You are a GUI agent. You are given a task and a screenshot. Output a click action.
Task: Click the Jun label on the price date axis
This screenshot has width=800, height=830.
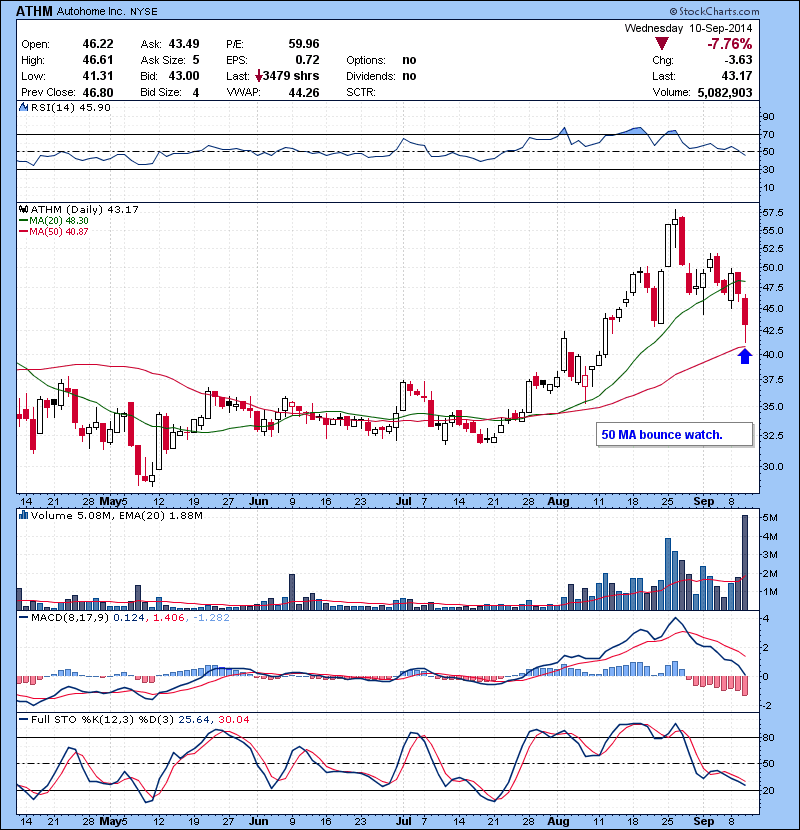click(x=258, y=501)
